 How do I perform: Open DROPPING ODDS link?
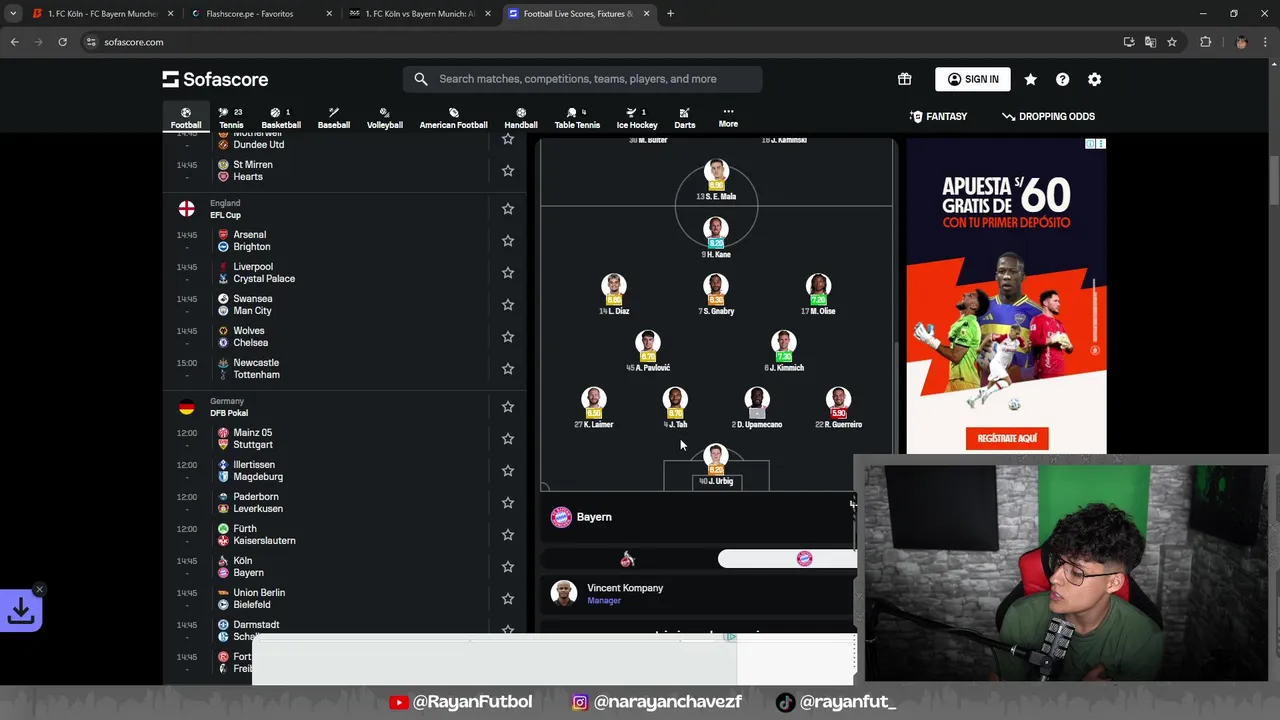[1048, 116]
